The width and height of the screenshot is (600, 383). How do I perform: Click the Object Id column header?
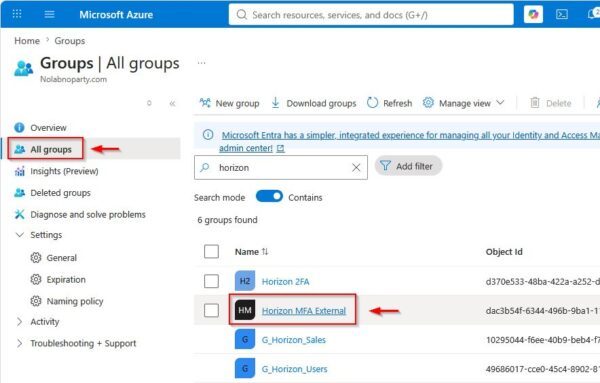click(x=504, y=252)
